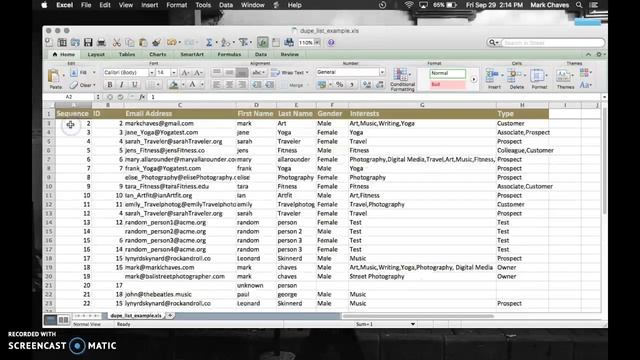Click the AutoSum sigma icon
640x360 pixels.
tap(209, 42)
